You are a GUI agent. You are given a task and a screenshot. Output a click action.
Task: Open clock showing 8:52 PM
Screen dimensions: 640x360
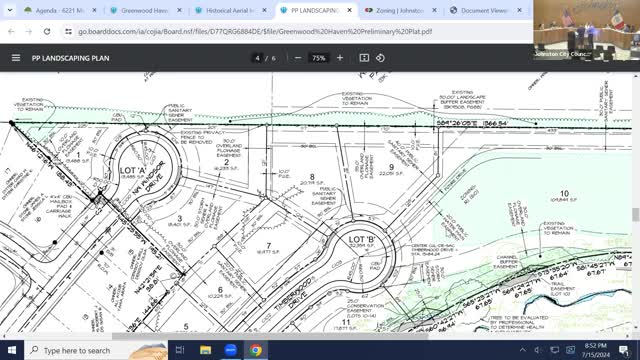(596, 350)
